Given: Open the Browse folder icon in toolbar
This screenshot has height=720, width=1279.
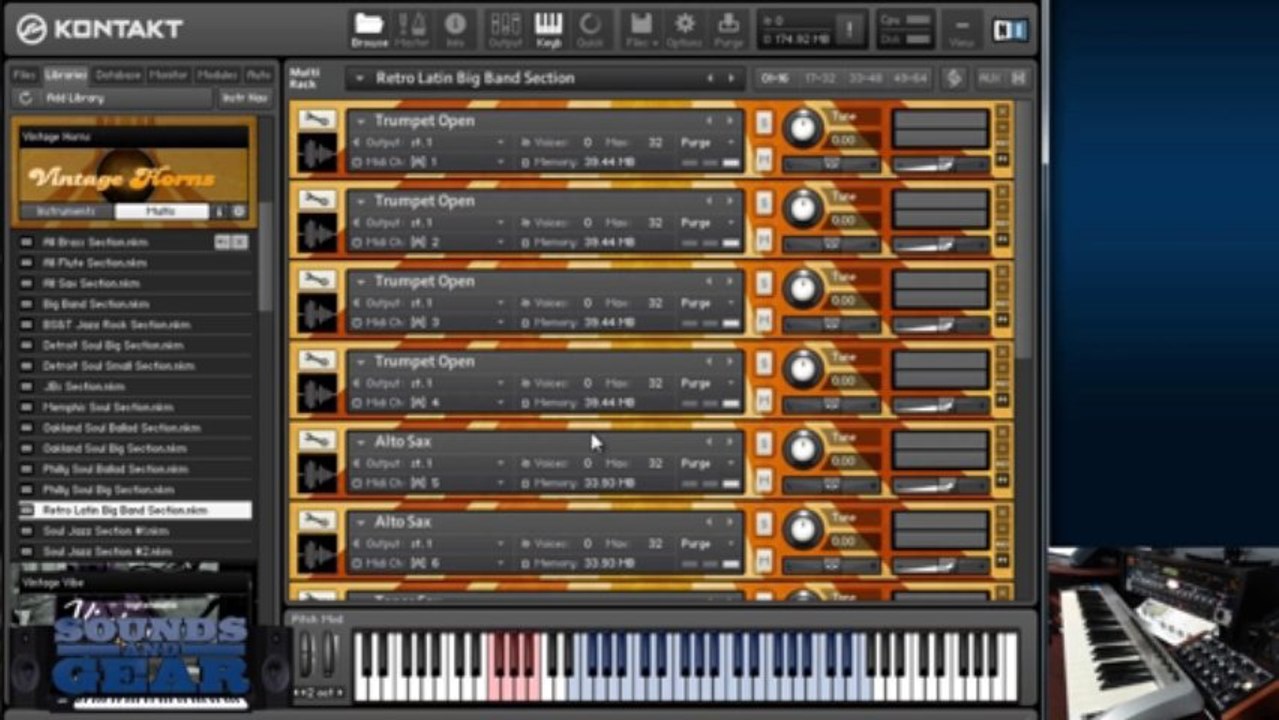Looking at the screenshot, I should pos(370,29).
